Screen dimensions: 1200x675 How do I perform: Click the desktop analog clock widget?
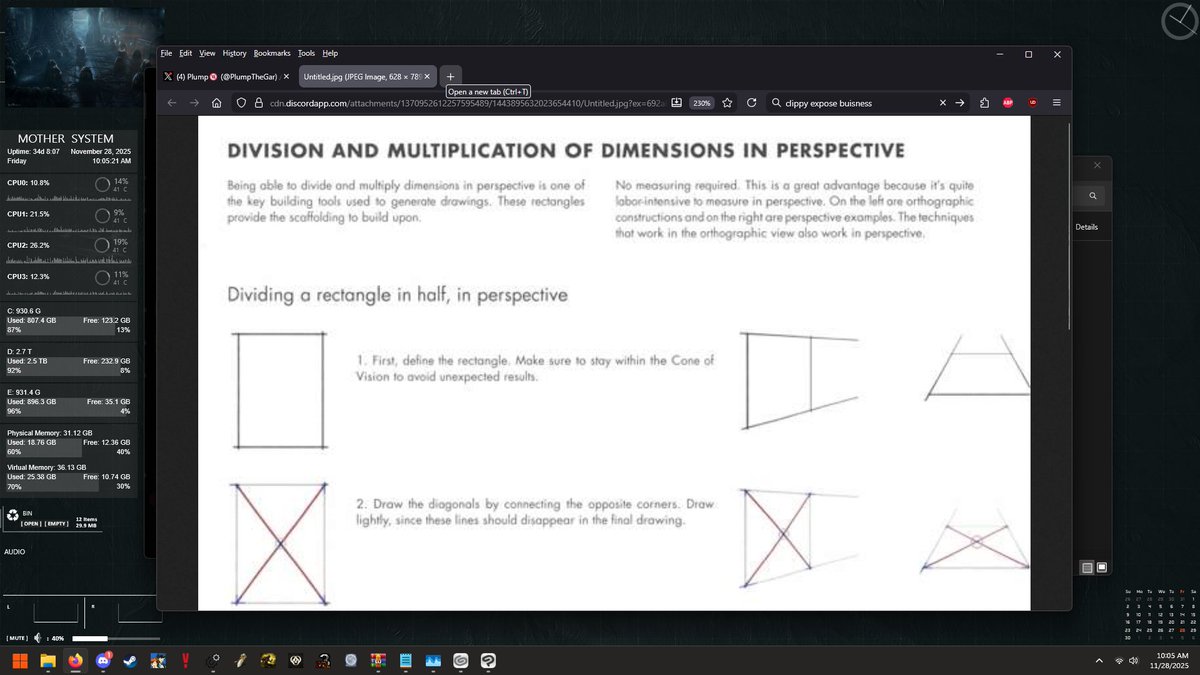[1180, 22]
